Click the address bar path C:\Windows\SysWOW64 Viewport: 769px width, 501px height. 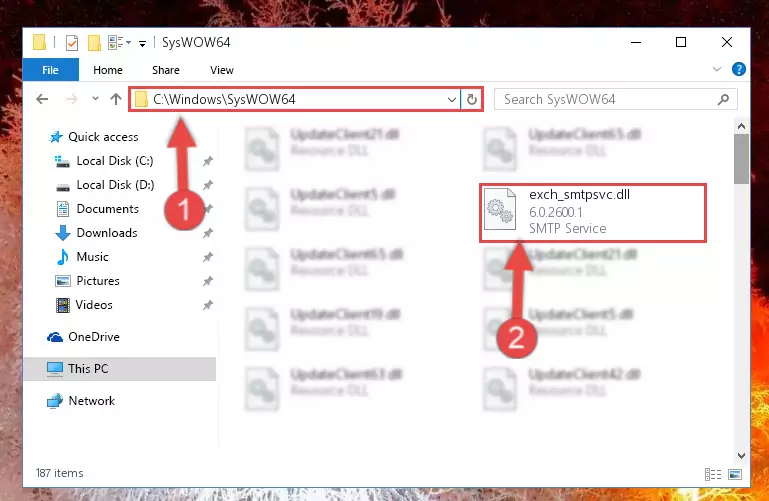pos(224,100)
